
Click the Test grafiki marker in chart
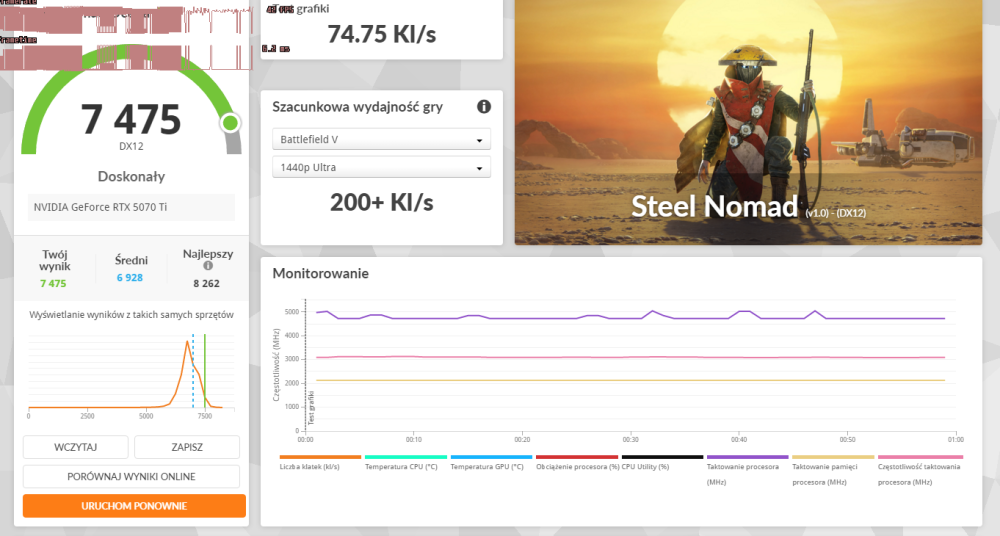[x=311, y=408]
